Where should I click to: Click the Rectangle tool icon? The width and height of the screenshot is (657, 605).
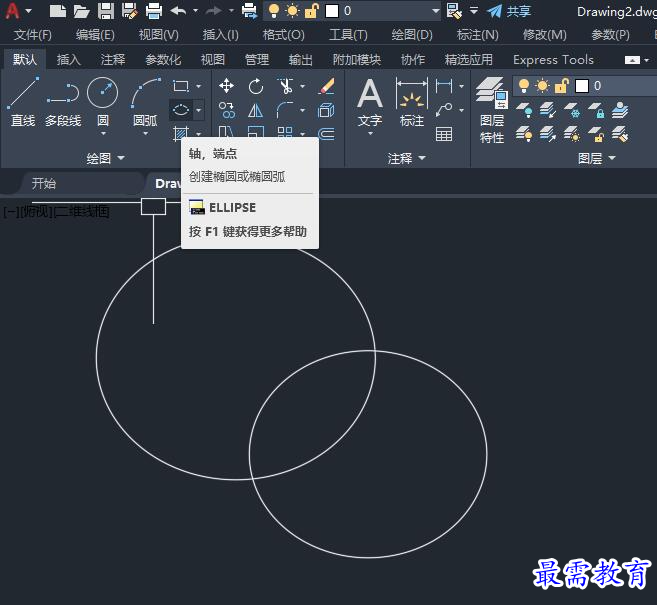[181, 86]
